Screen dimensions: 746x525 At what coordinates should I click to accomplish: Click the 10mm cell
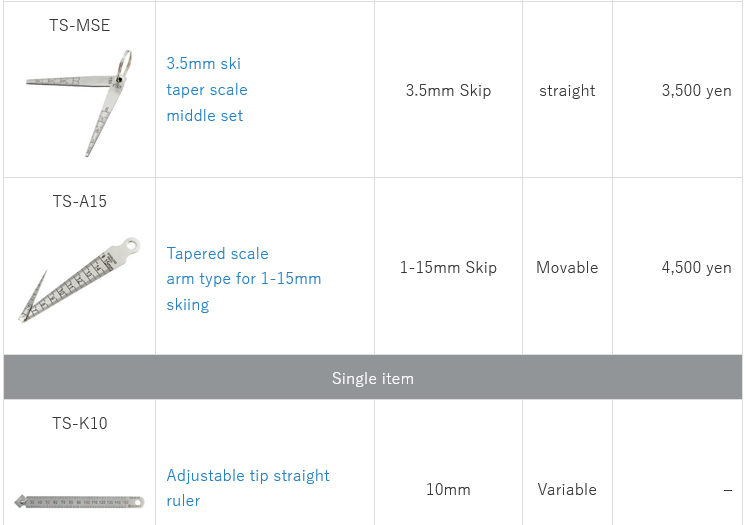448,489
